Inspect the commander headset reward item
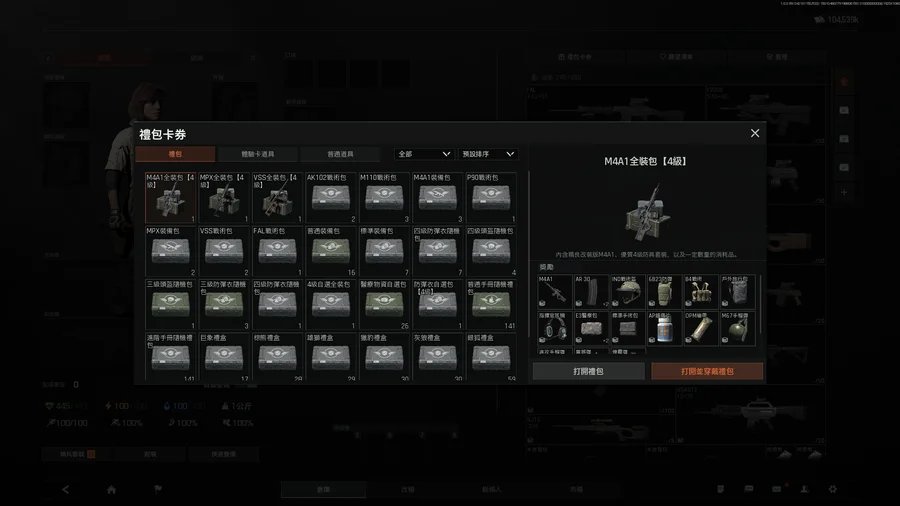Image resolution: width=900 pixels, height=506 pixels. 554,328
